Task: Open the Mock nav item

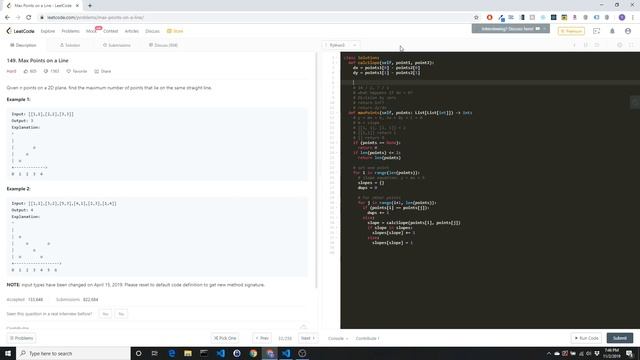Action: click(x=91, y=31)
